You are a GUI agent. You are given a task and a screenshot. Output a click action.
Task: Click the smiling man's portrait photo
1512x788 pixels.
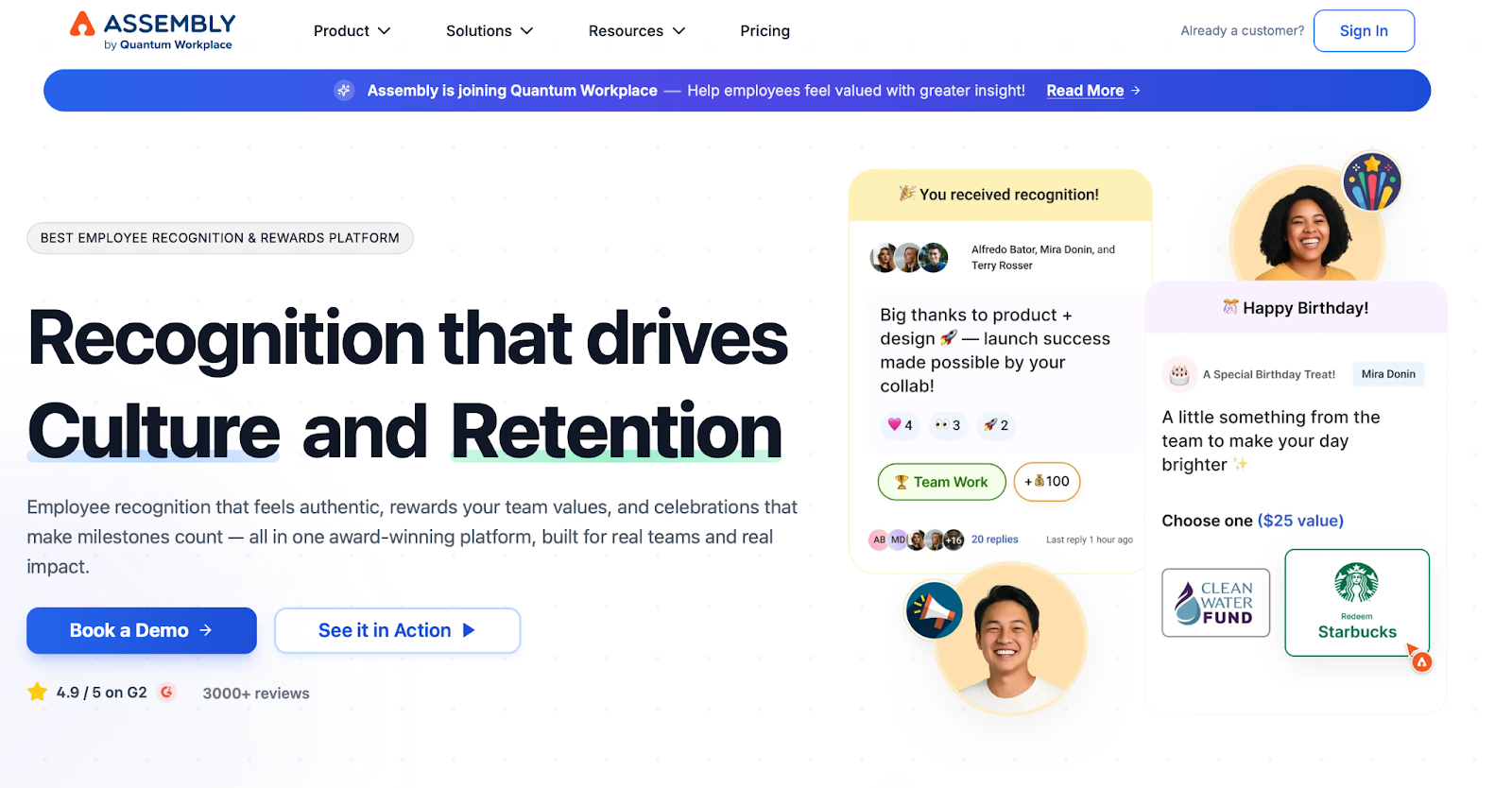coord(1009,638)
